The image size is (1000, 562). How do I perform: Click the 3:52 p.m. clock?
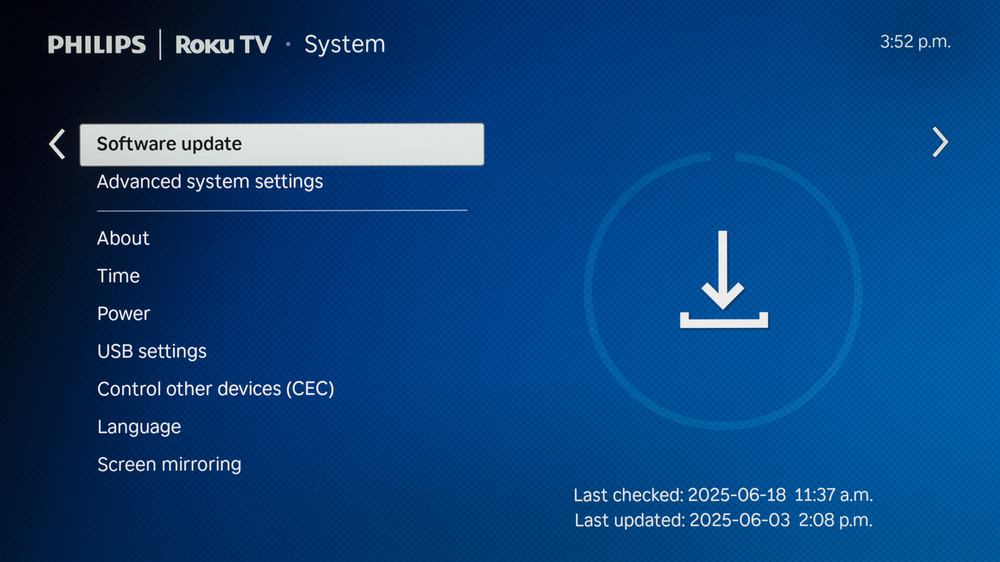pos(915,42)
